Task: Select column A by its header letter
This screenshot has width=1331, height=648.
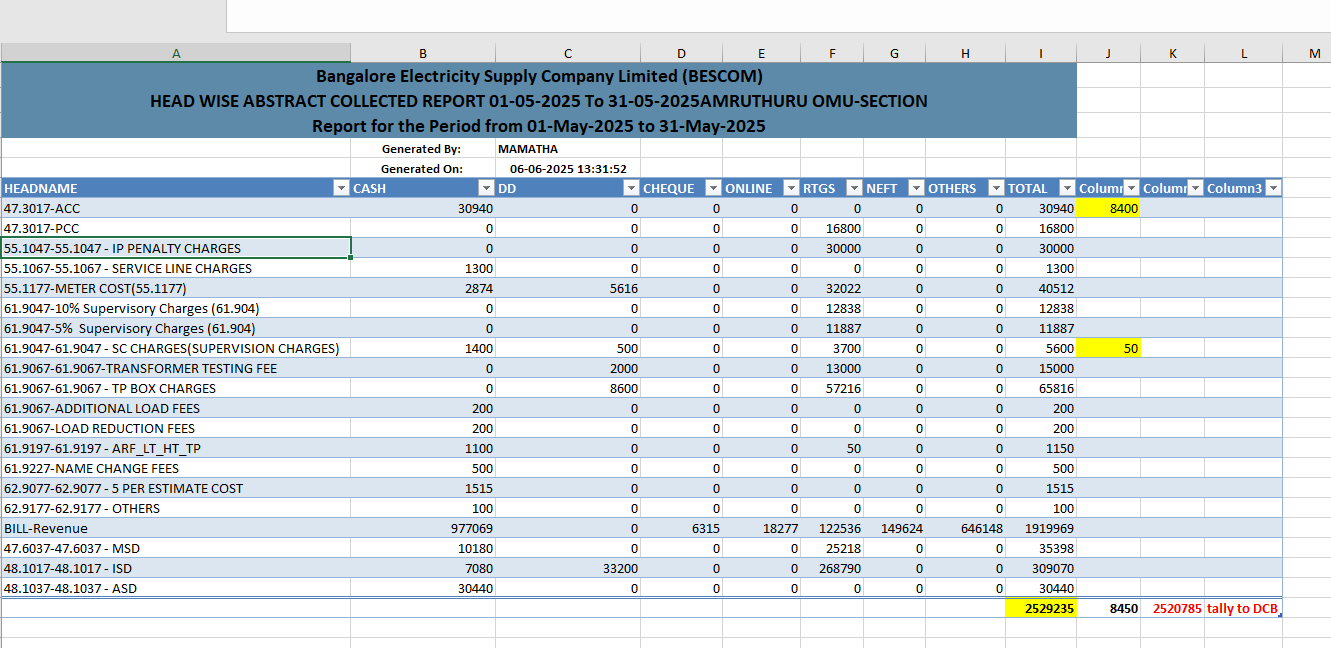Action: (176, 53)
